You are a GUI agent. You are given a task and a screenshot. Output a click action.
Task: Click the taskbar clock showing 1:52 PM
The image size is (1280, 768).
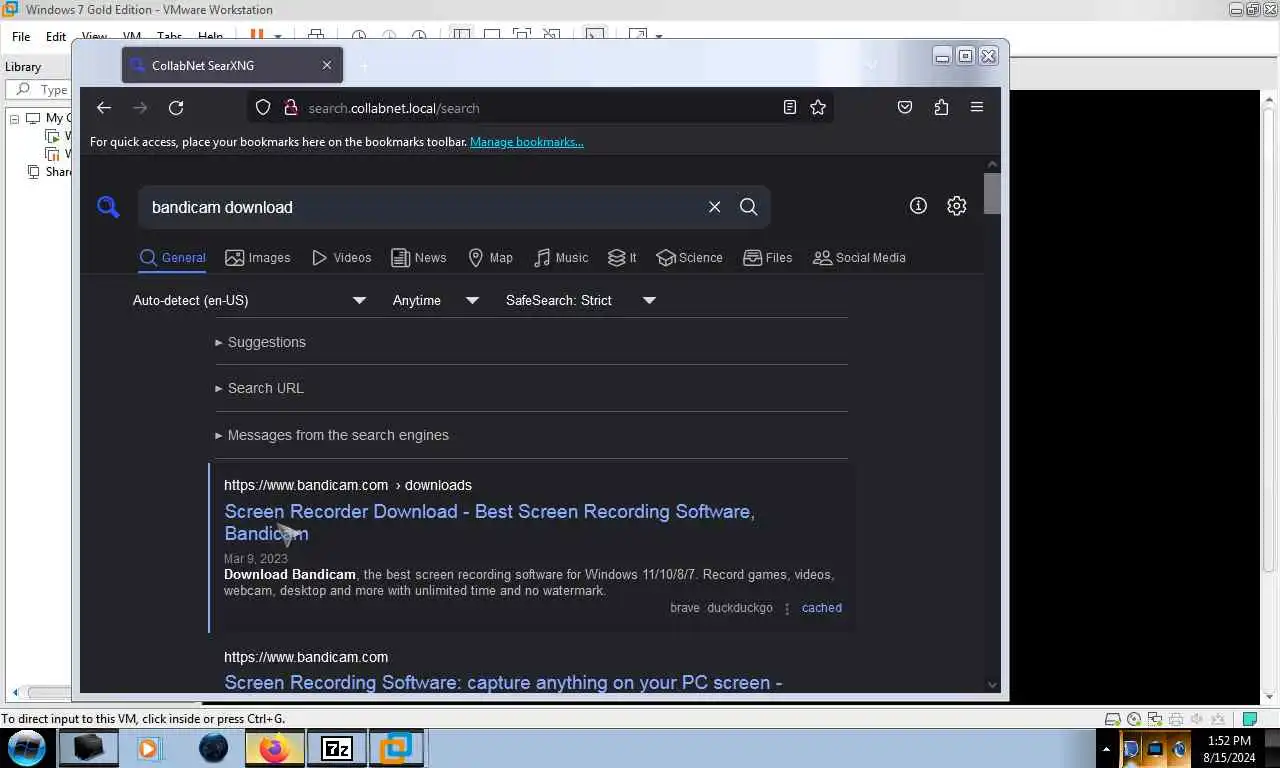pos(1229,749)
